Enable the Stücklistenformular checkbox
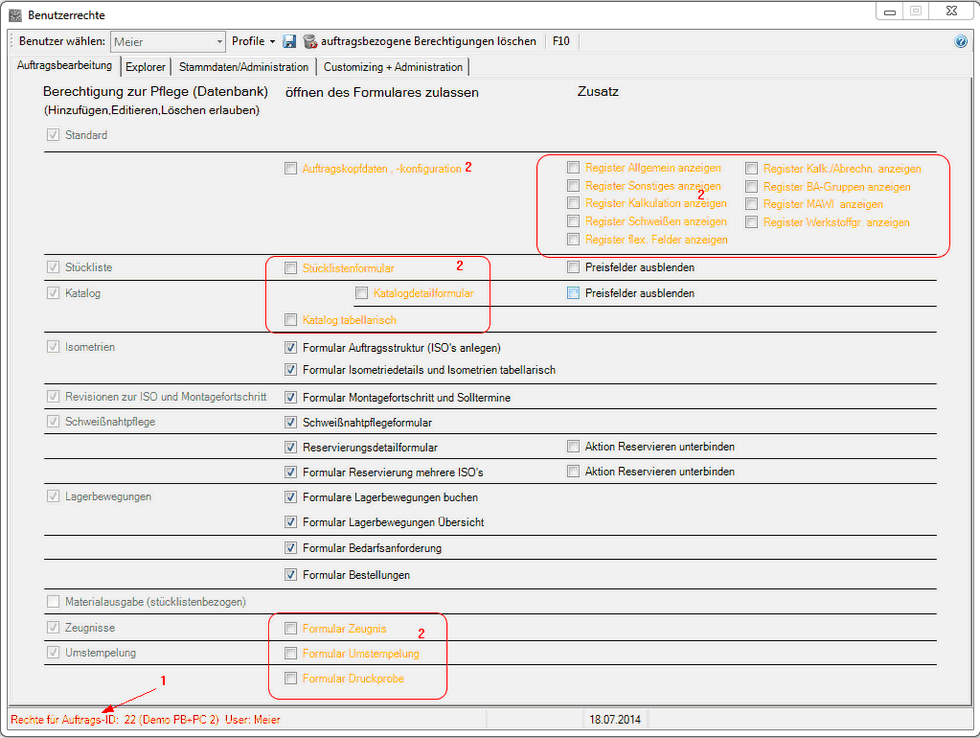 [291, 268]
